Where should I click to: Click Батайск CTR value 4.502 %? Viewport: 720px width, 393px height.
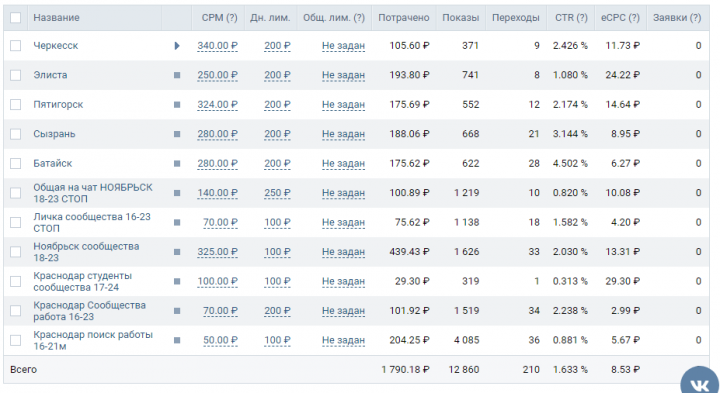570,163
